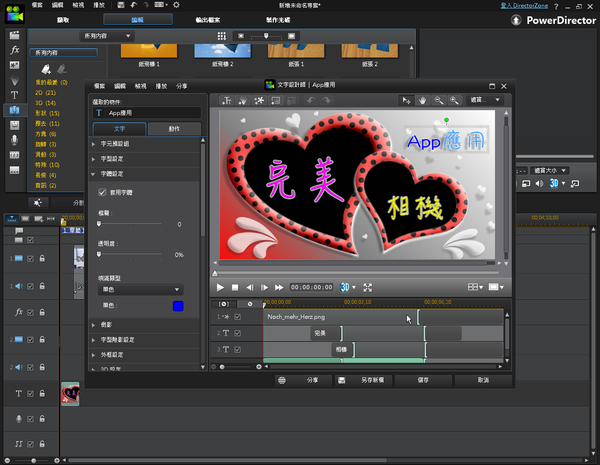Switch to the 動作 tab
This screenshot has width=600, height=465.
tap(174, 129)
